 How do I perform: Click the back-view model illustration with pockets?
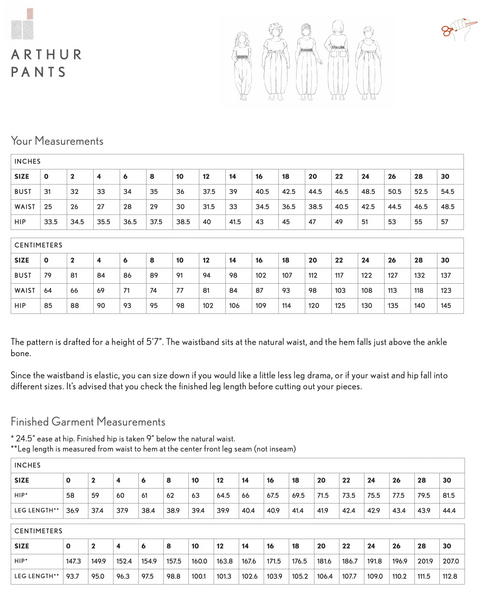pos(338,60)
